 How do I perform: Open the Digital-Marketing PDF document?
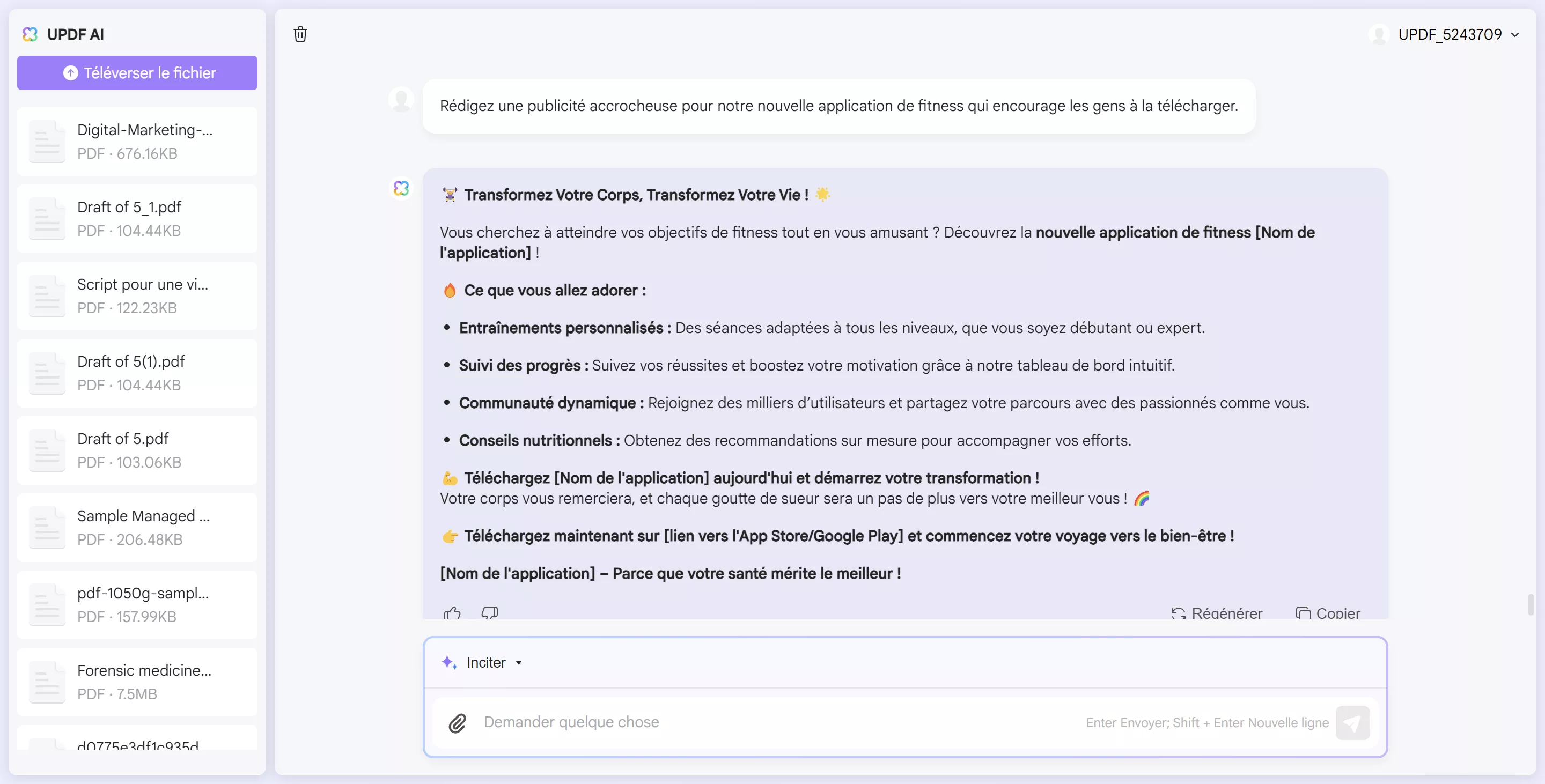tap(137, 141)
